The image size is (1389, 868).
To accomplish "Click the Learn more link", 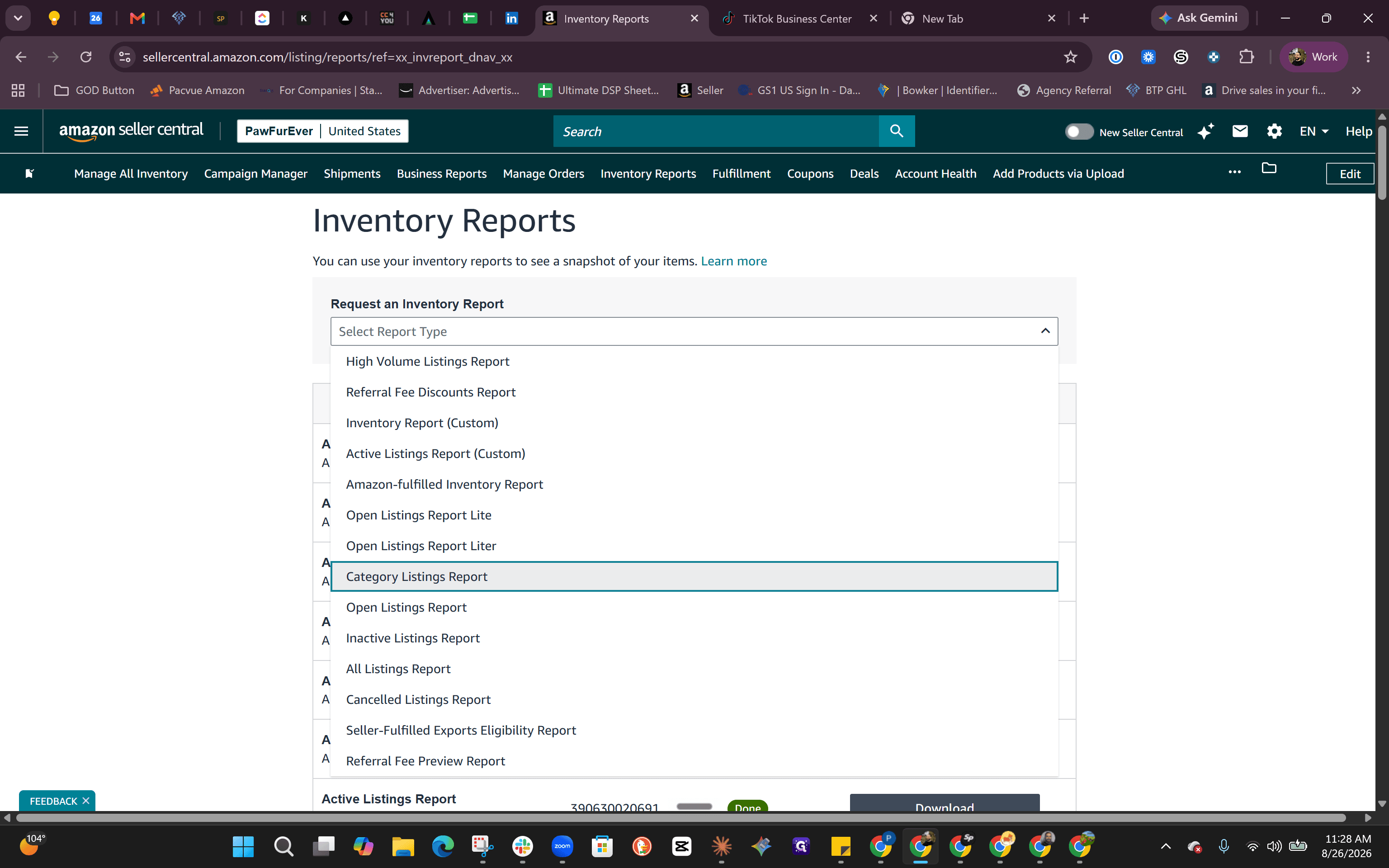I will [x=733, y=261].
